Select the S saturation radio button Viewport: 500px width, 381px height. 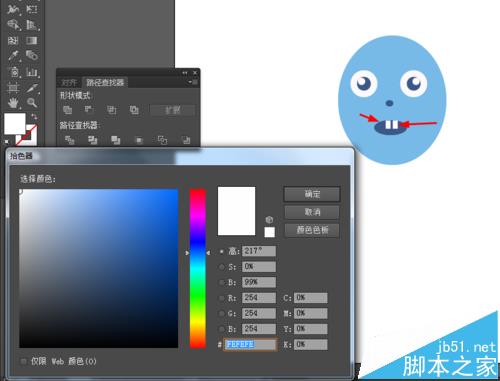221,267
